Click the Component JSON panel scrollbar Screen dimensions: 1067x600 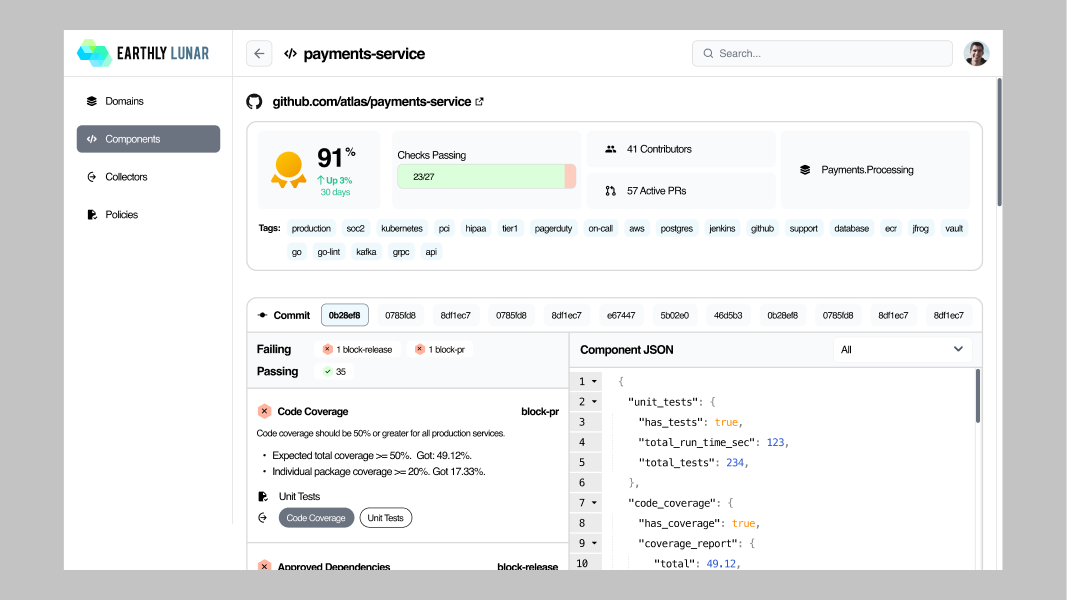(978, 397)
